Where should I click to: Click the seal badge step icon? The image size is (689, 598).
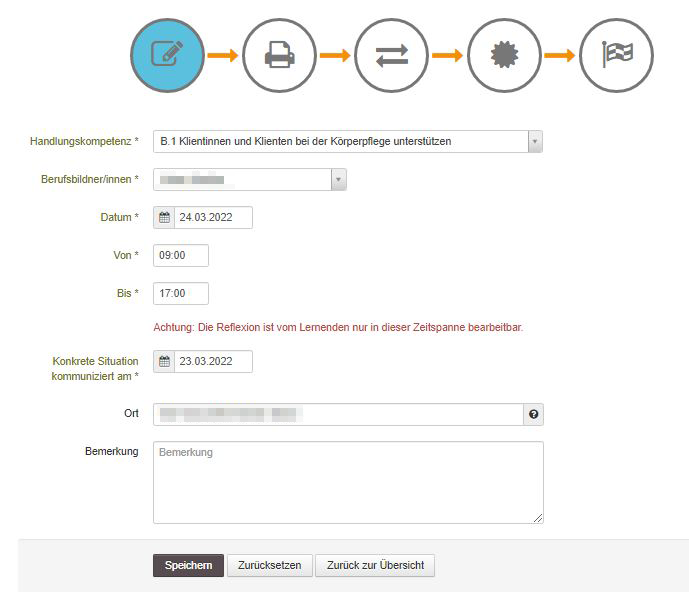[x=503, y=56]
